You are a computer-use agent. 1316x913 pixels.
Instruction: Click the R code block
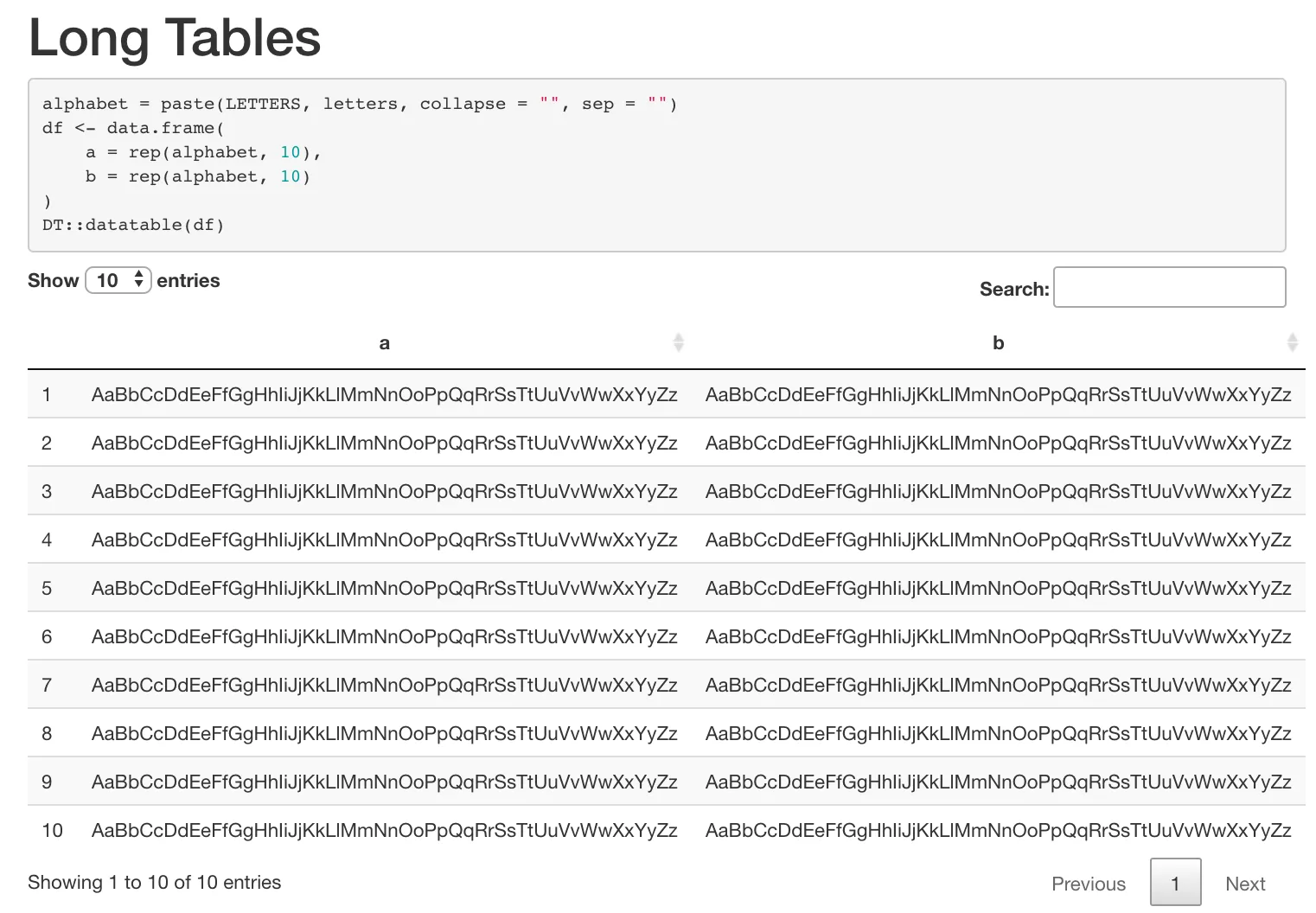(x=656, y=165)
